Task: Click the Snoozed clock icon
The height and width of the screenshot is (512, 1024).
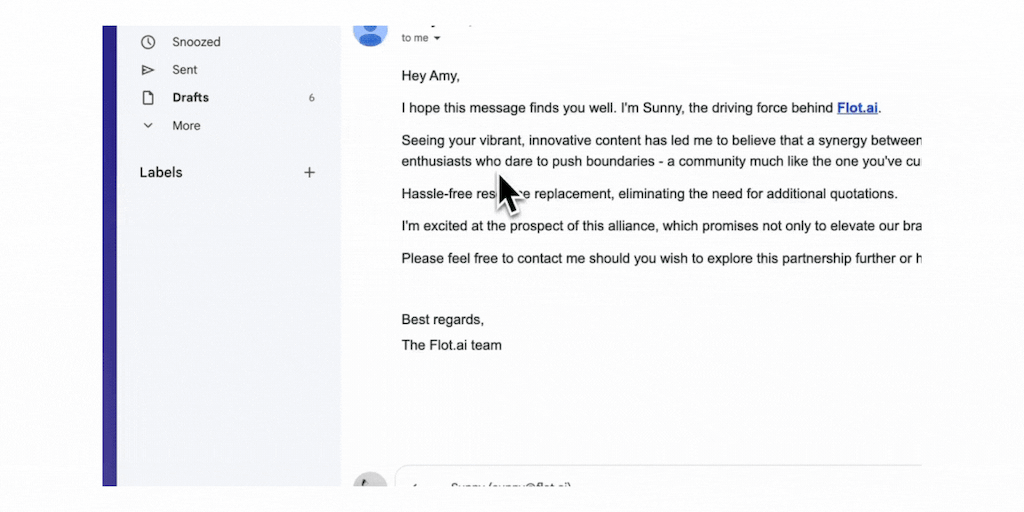Action: tap(148, 42)
